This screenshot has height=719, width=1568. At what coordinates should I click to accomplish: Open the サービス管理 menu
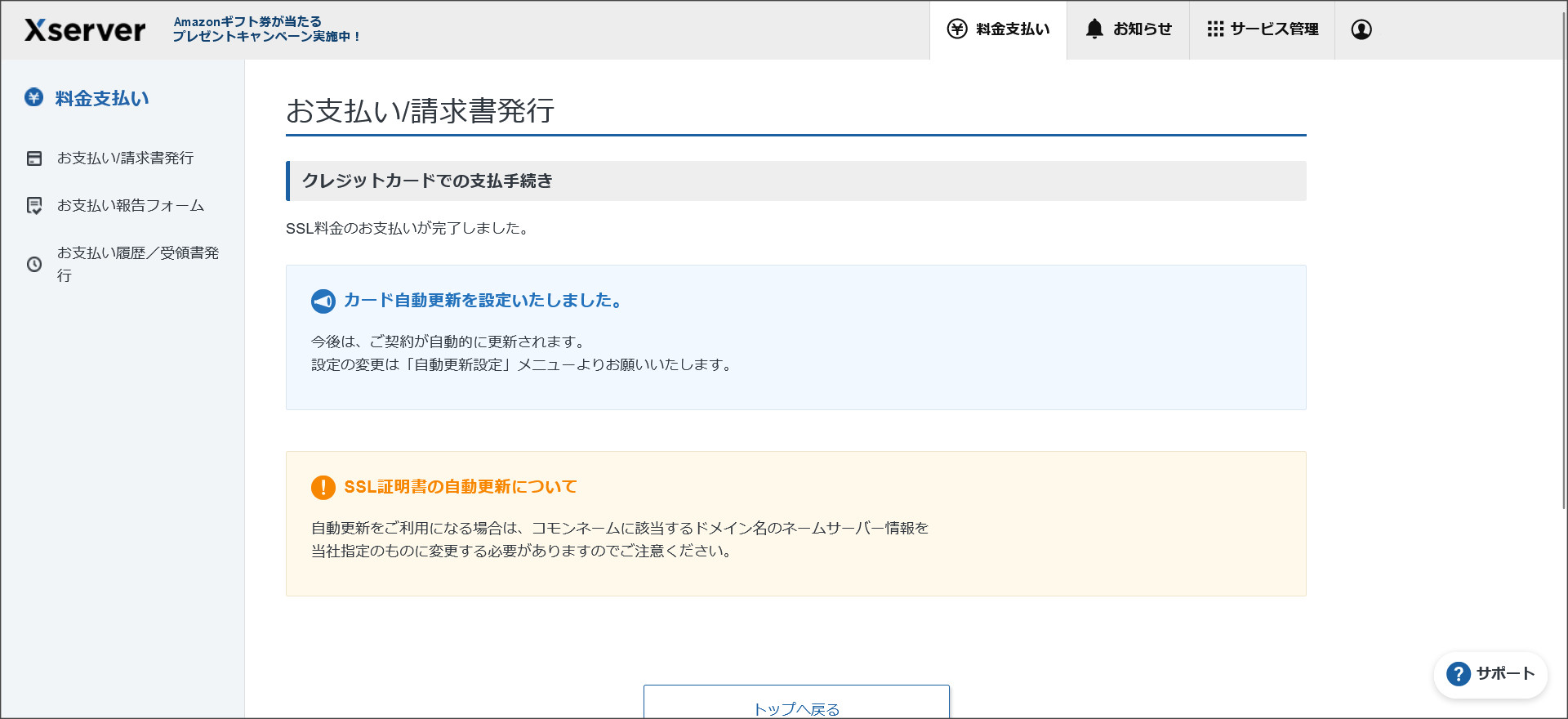coord(1262,29)
